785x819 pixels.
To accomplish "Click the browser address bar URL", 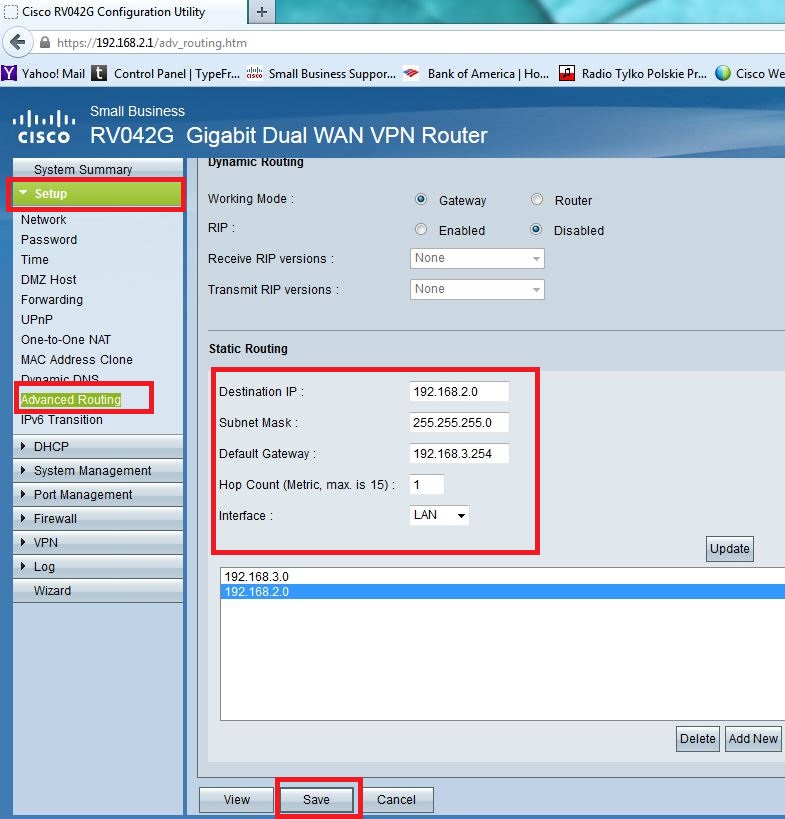I will pos(151,43).
